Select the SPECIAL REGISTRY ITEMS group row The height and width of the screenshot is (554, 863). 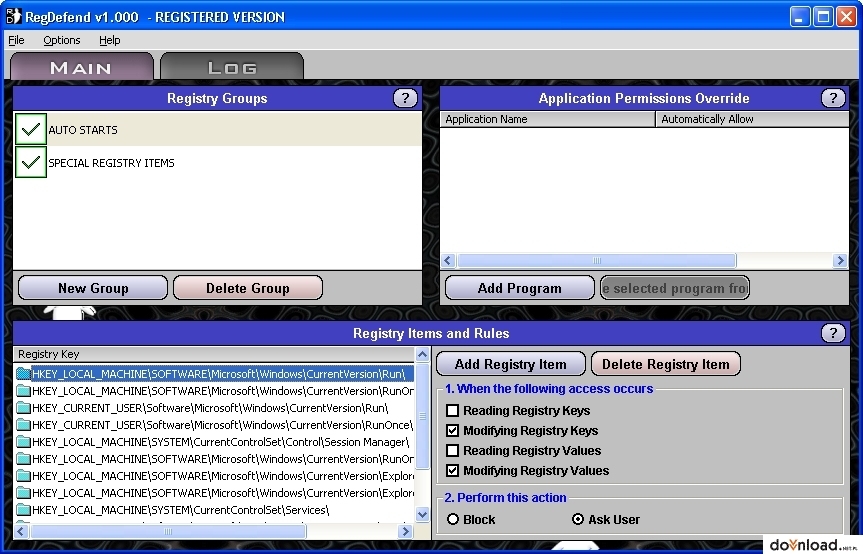coord(217,162)
